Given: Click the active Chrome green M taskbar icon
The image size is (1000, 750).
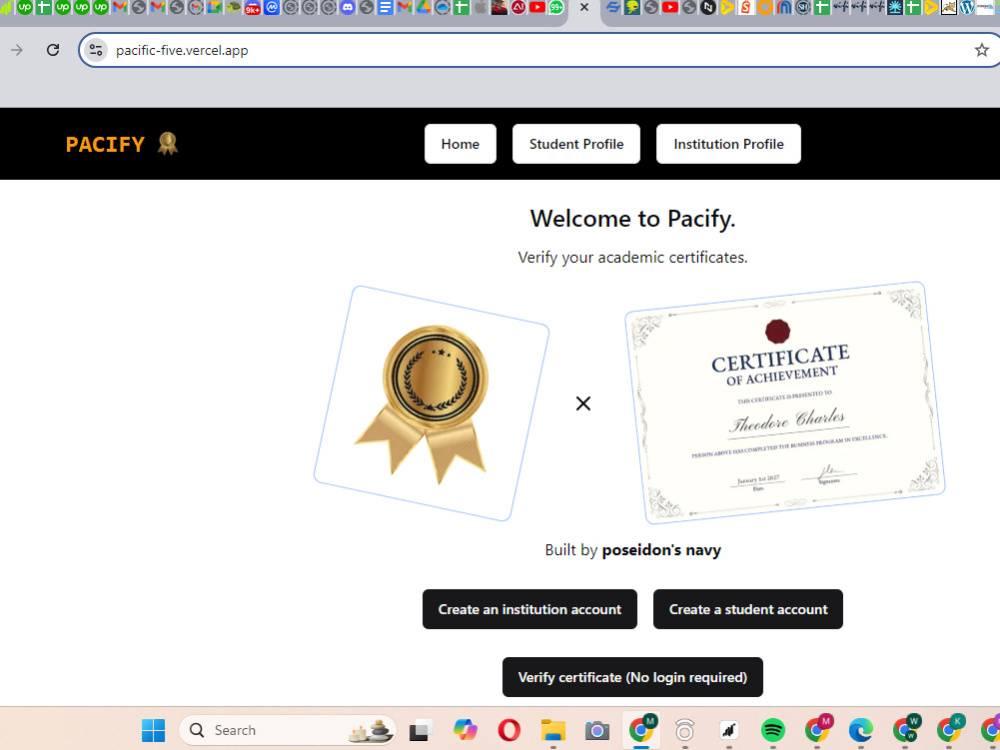Looking at the screenshot, I should coord(642,729).
